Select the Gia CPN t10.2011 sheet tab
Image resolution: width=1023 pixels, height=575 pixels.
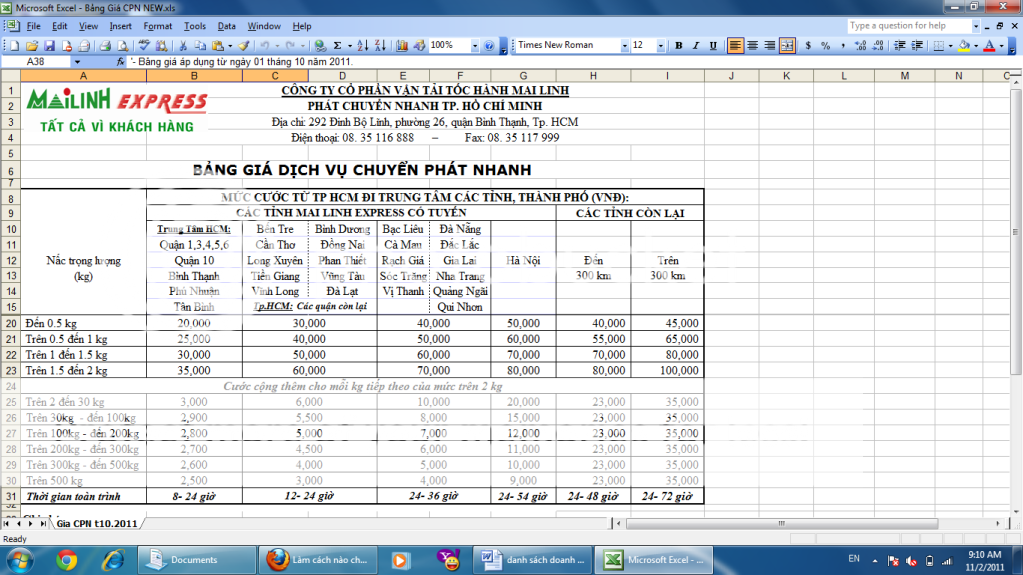(x=97, y=523)
